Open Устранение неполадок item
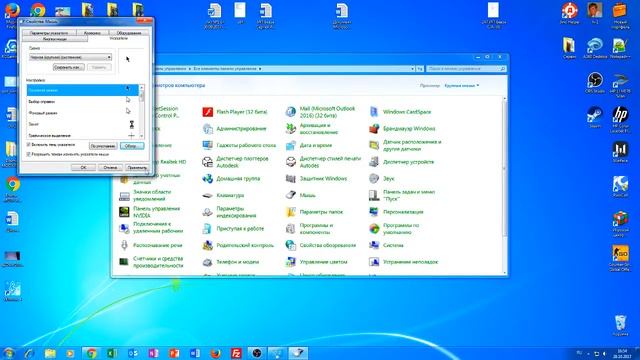 404,262
